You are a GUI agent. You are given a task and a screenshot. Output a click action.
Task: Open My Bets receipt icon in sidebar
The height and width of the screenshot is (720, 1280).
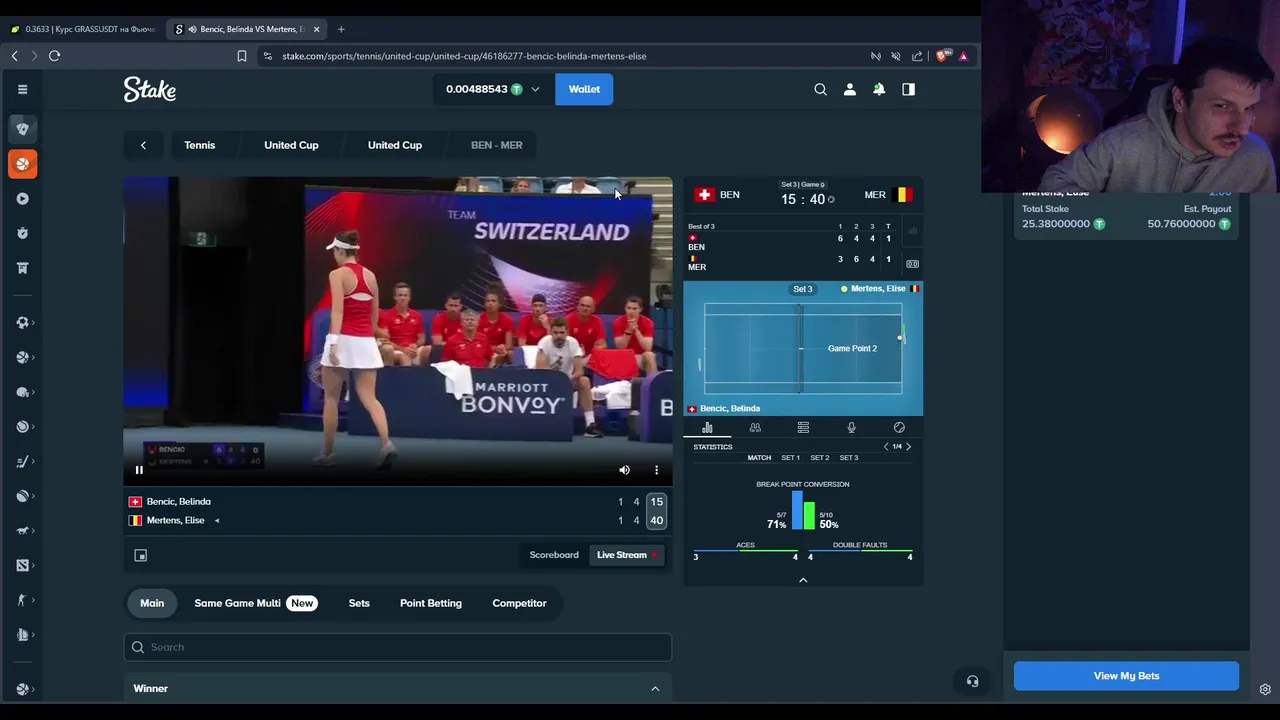(22, 268)
